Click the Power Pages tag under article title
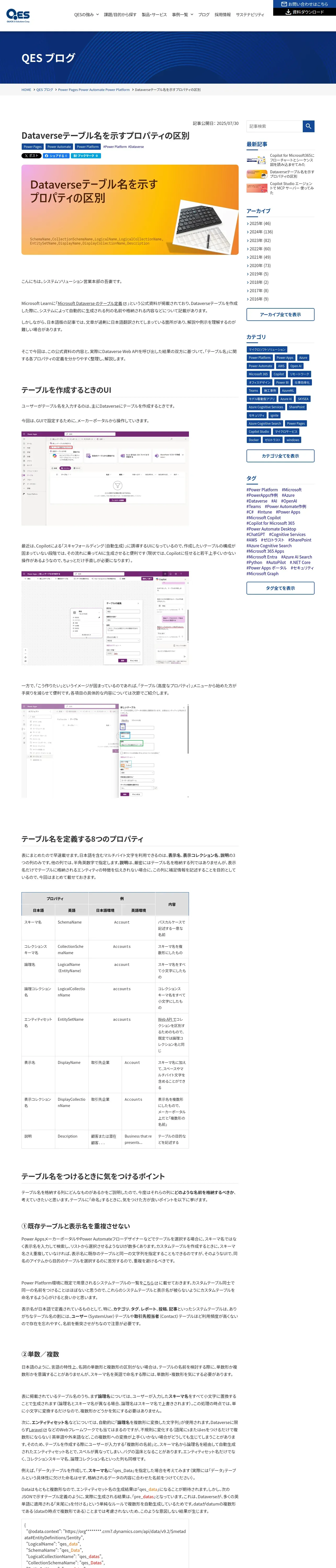Image resolution: width=336 pixels, height=1568 pixels. pos(32,147)
